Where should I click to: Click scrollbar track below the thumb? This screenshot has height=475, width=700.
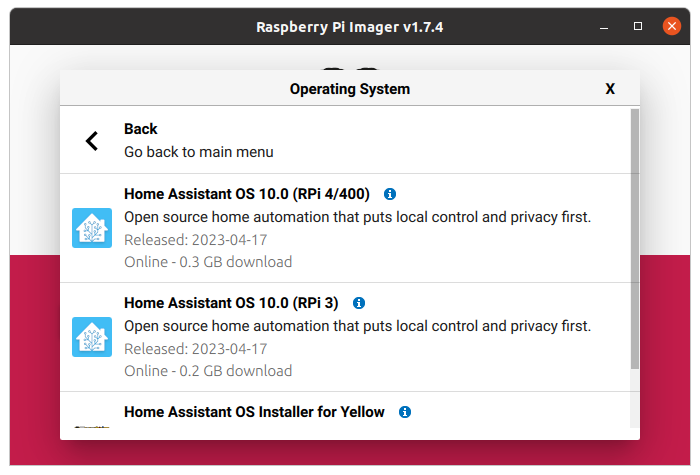[635, 399]
